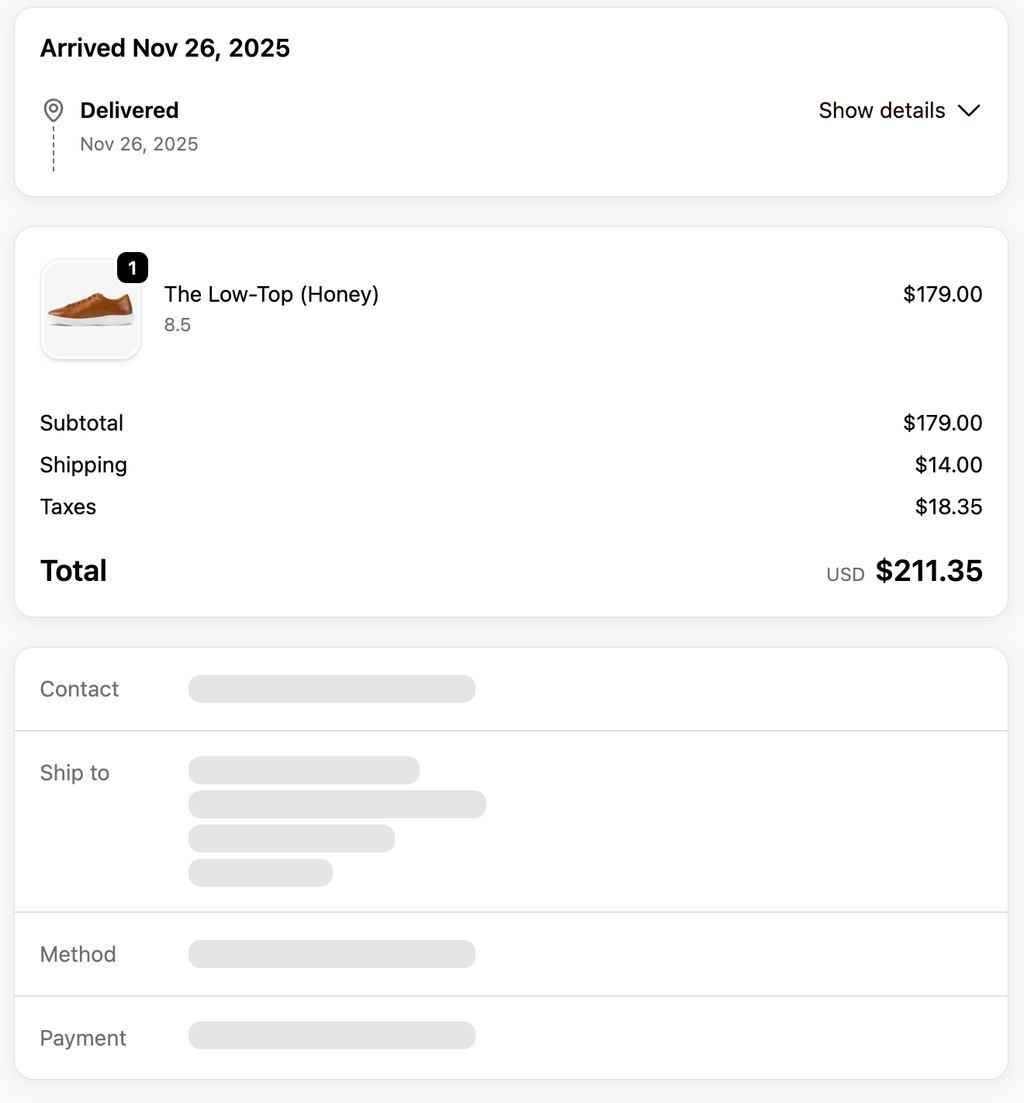Click the shoe size 8.5 text
The image size is (1024, 1103).
pos(177,325)
